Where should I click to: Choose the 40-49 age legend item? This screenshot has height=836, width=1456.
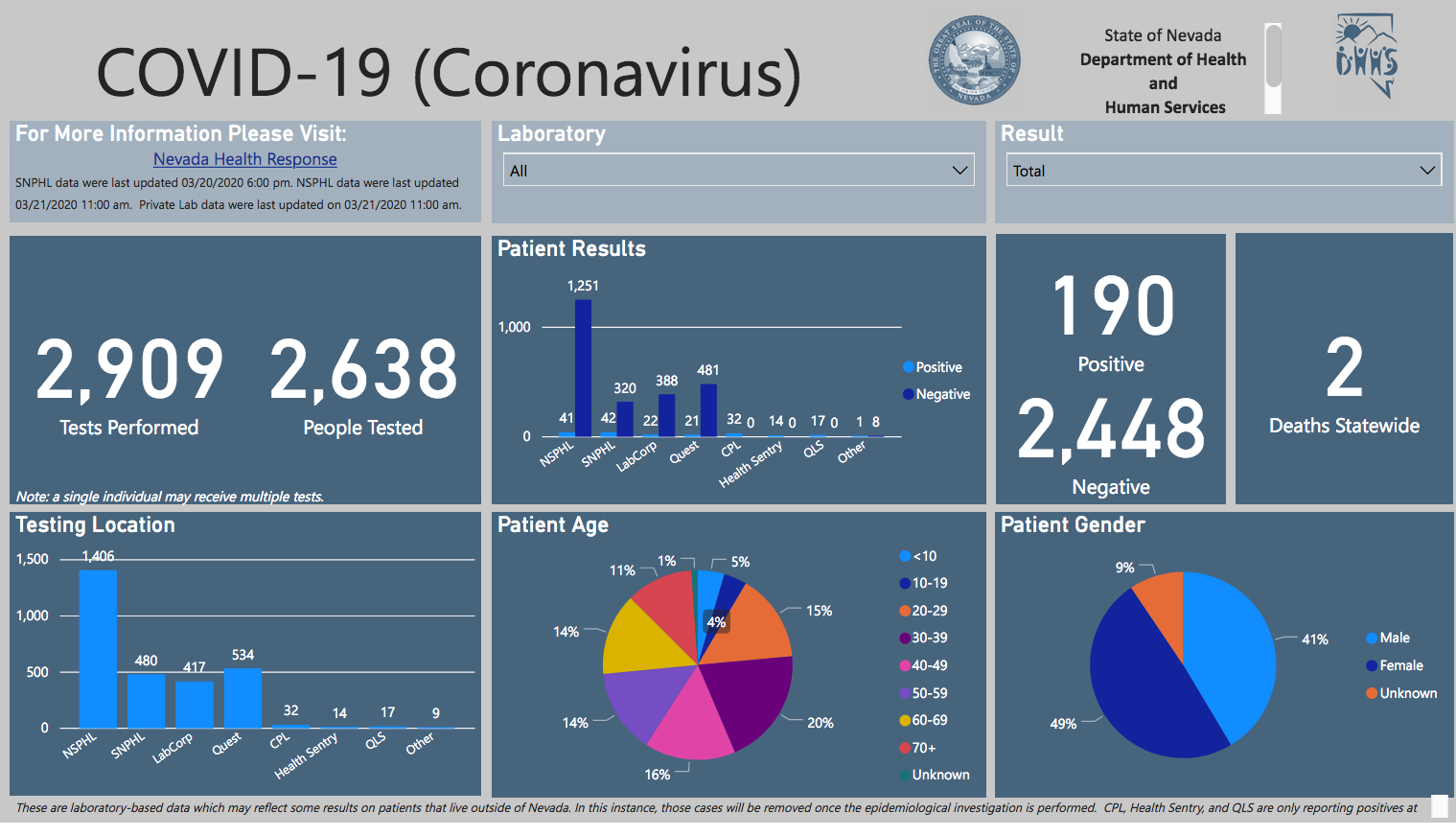tap(923, 665)
